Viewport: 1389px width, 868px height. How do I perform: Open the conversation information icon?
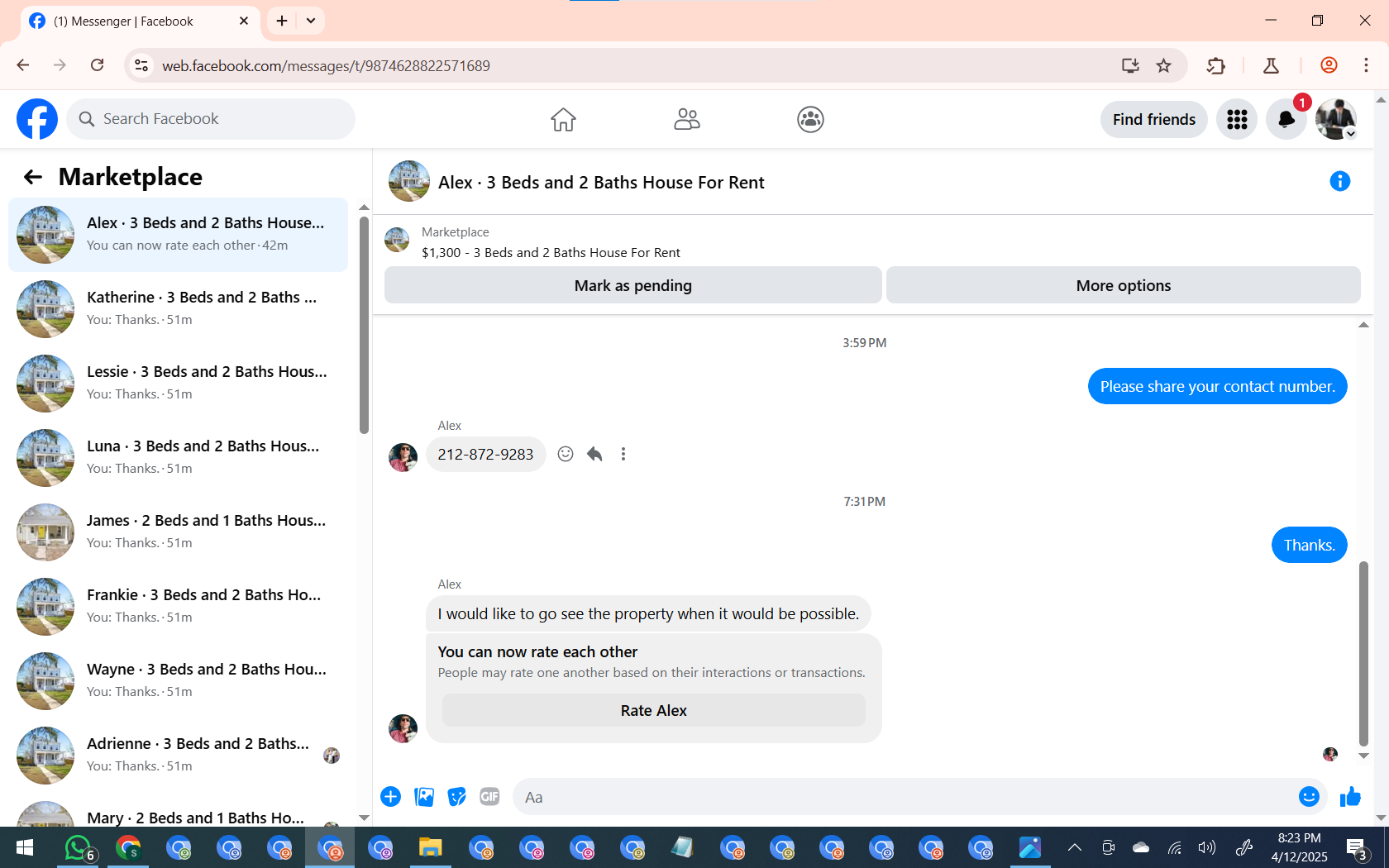coord(1339,181)
